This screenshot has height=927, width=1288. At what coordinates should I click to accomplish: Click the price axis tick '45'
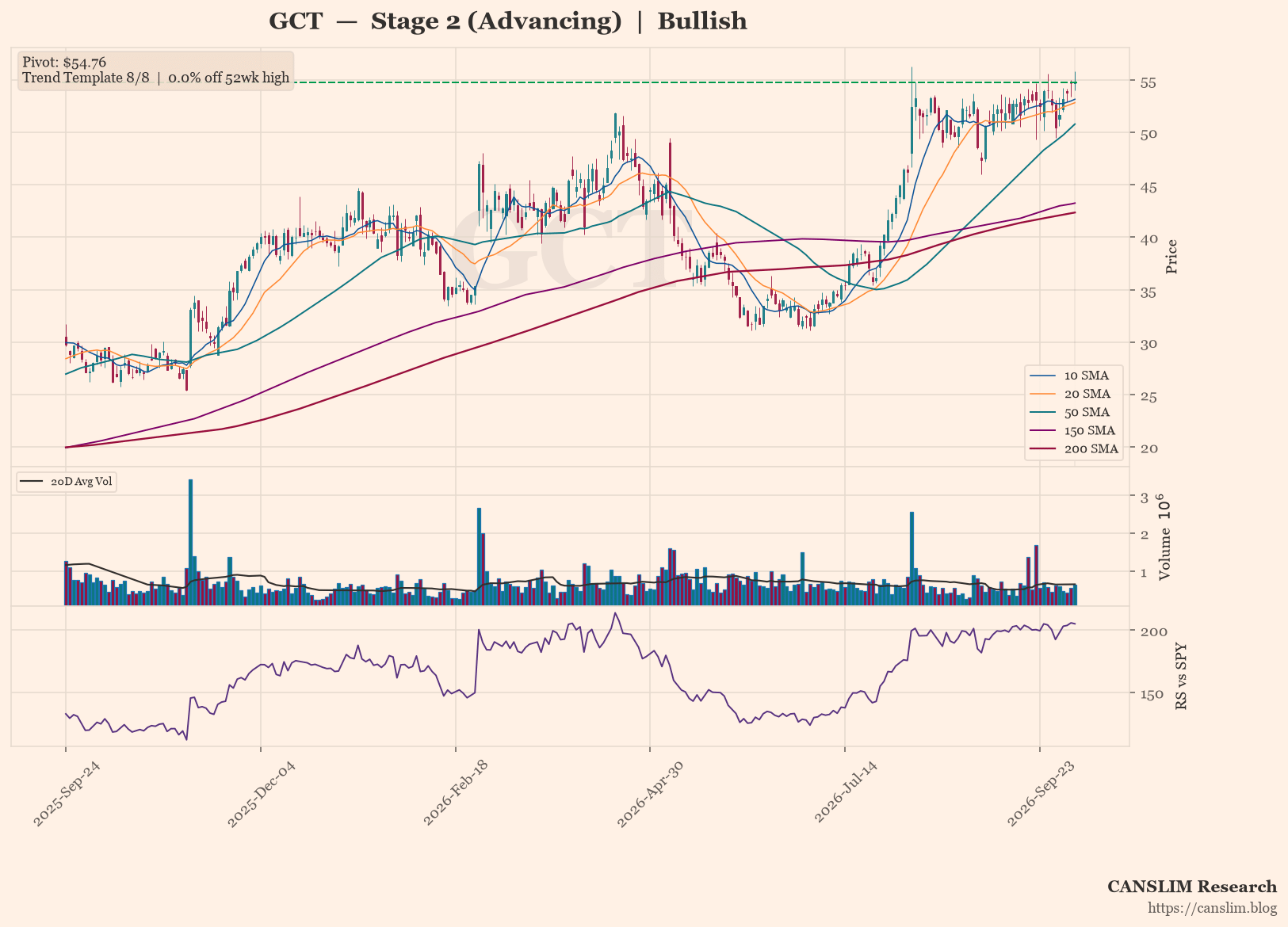(x=1147, y=187)
